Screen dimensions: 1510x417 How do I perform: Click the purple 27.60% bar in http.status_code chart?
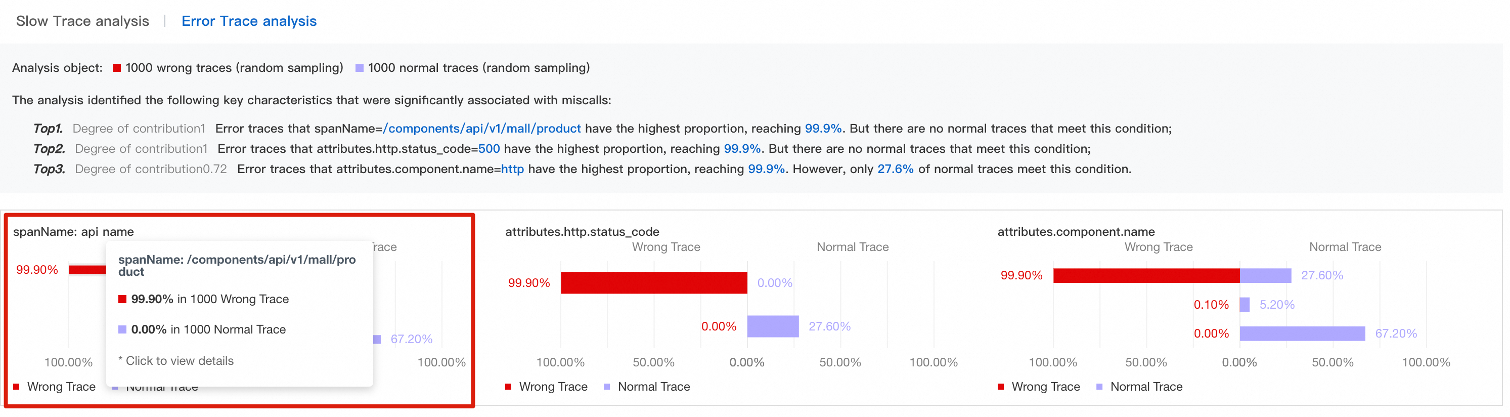(x=773, y=326)
